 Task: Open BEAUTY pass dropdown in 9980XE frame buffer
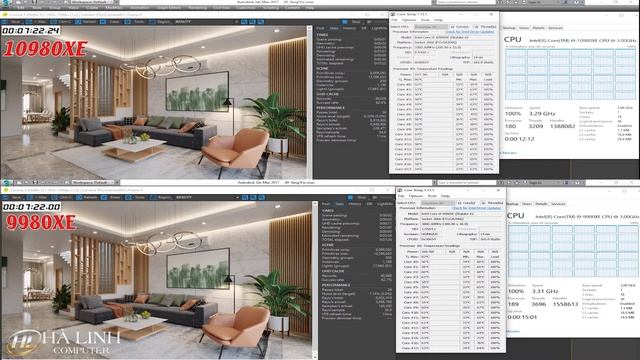[207, 197]
